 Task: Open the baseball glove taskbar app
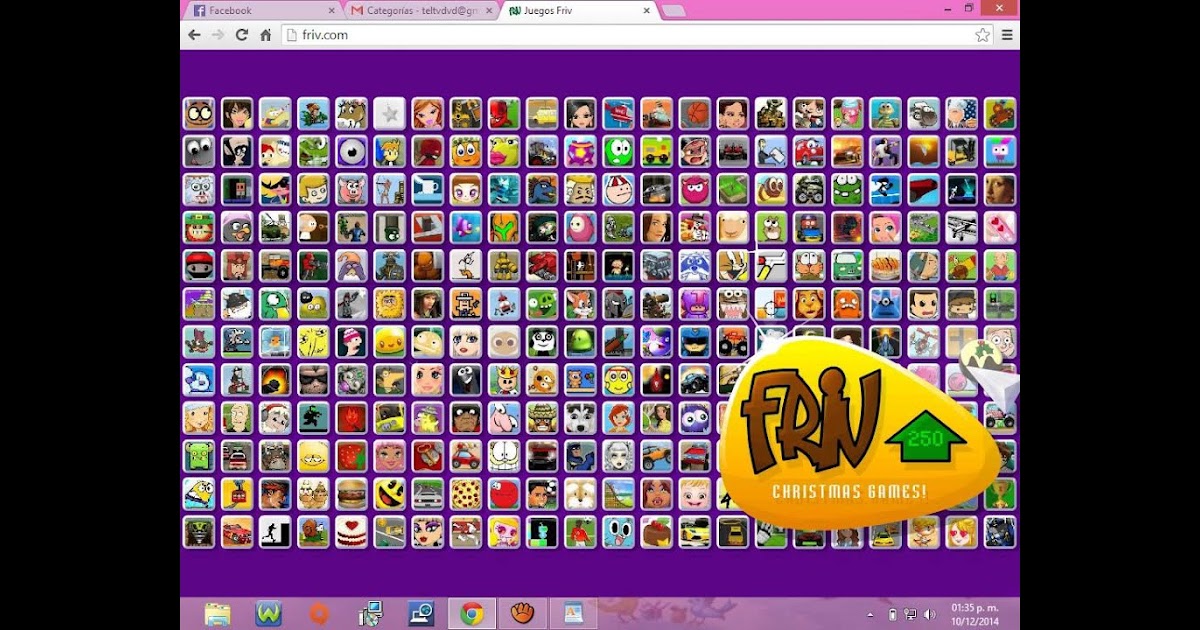click(522, 613)
